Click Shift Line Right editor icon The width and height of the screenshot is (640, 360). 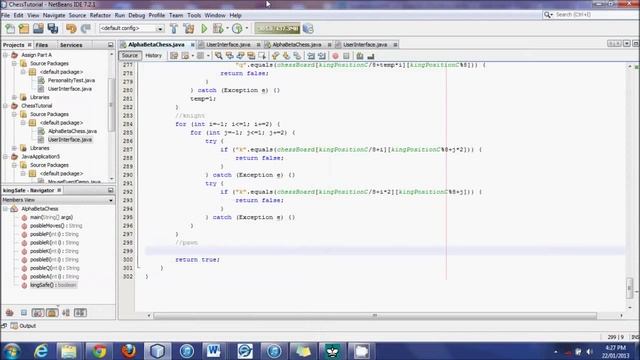tap(322, 56)
